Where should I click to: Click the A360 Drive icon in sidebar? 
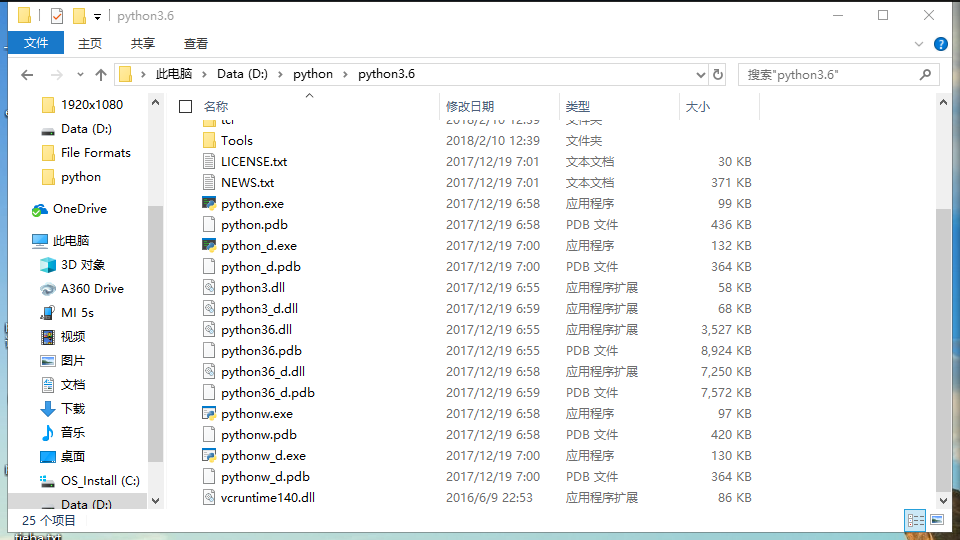(x=48, y=289)
